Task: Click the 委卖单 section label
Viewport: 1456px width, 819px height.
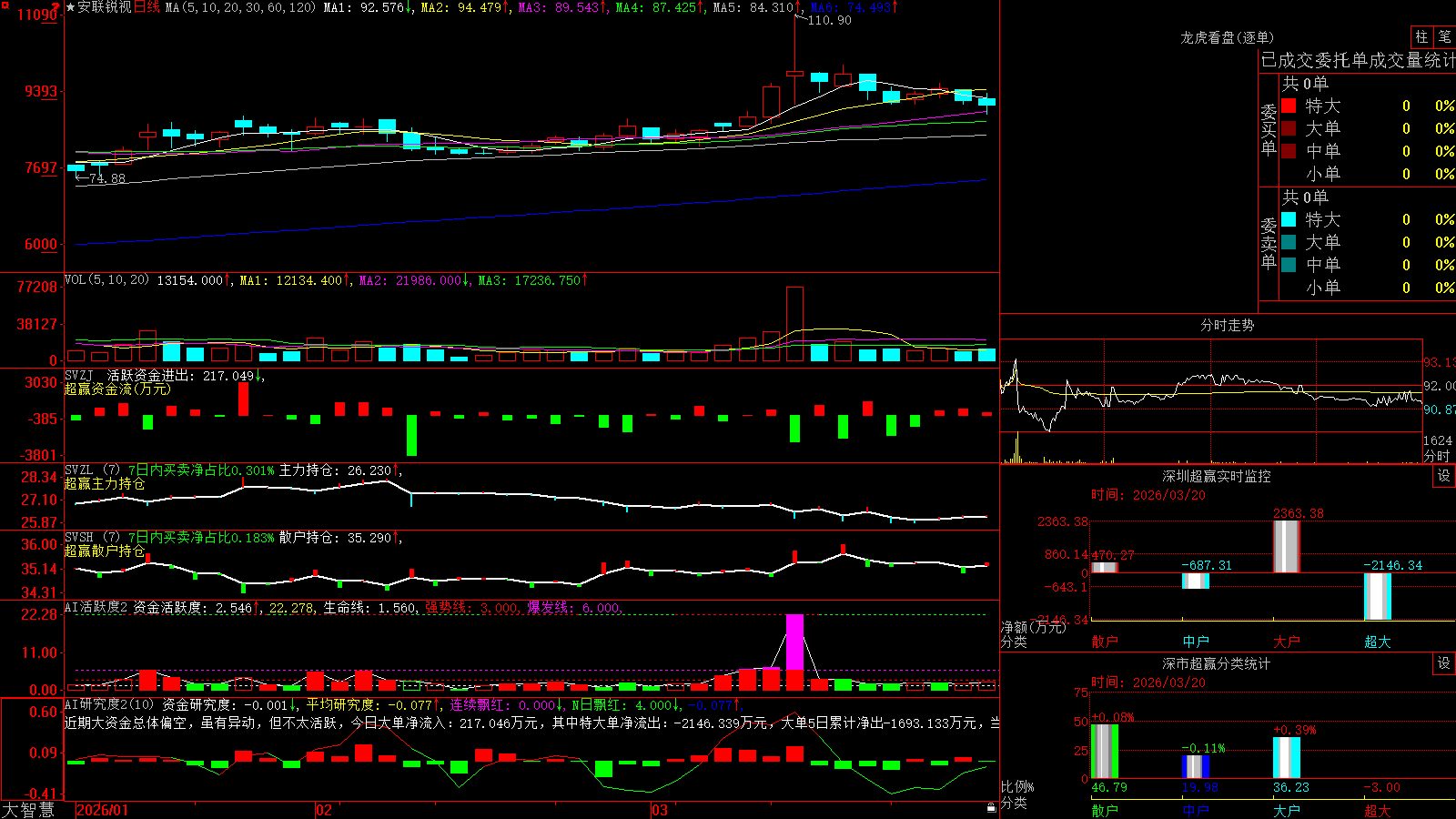Action: point(1269,243)
